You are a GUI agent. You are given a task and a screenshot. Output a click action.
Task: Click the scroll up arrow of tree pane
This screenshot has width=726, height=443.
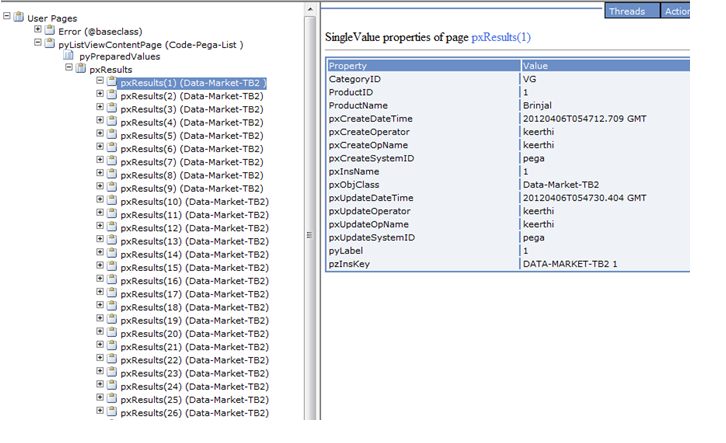310,9
